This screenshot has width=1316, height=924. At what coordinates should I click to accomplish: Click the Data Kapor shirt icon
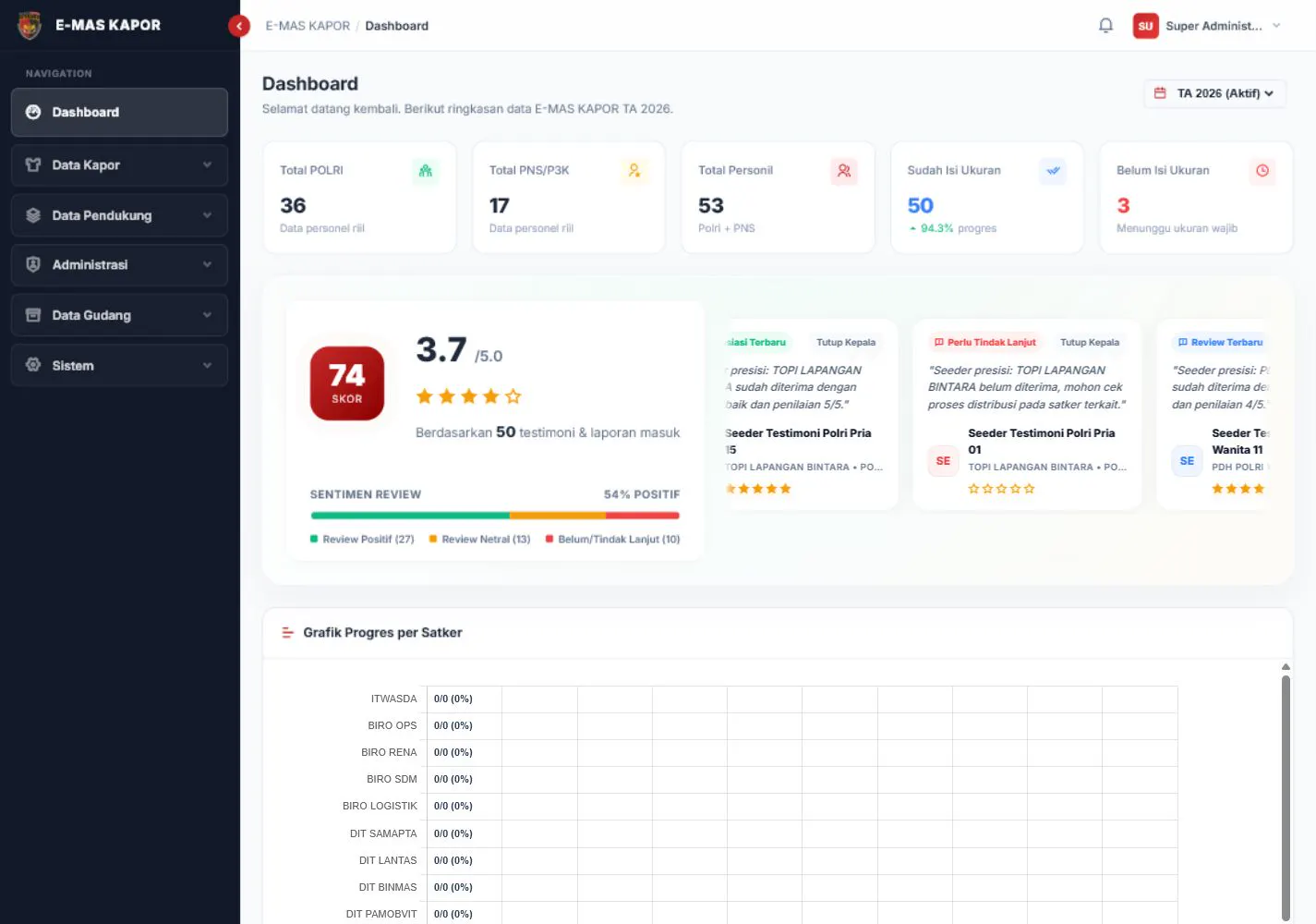[x=33, y=164]
